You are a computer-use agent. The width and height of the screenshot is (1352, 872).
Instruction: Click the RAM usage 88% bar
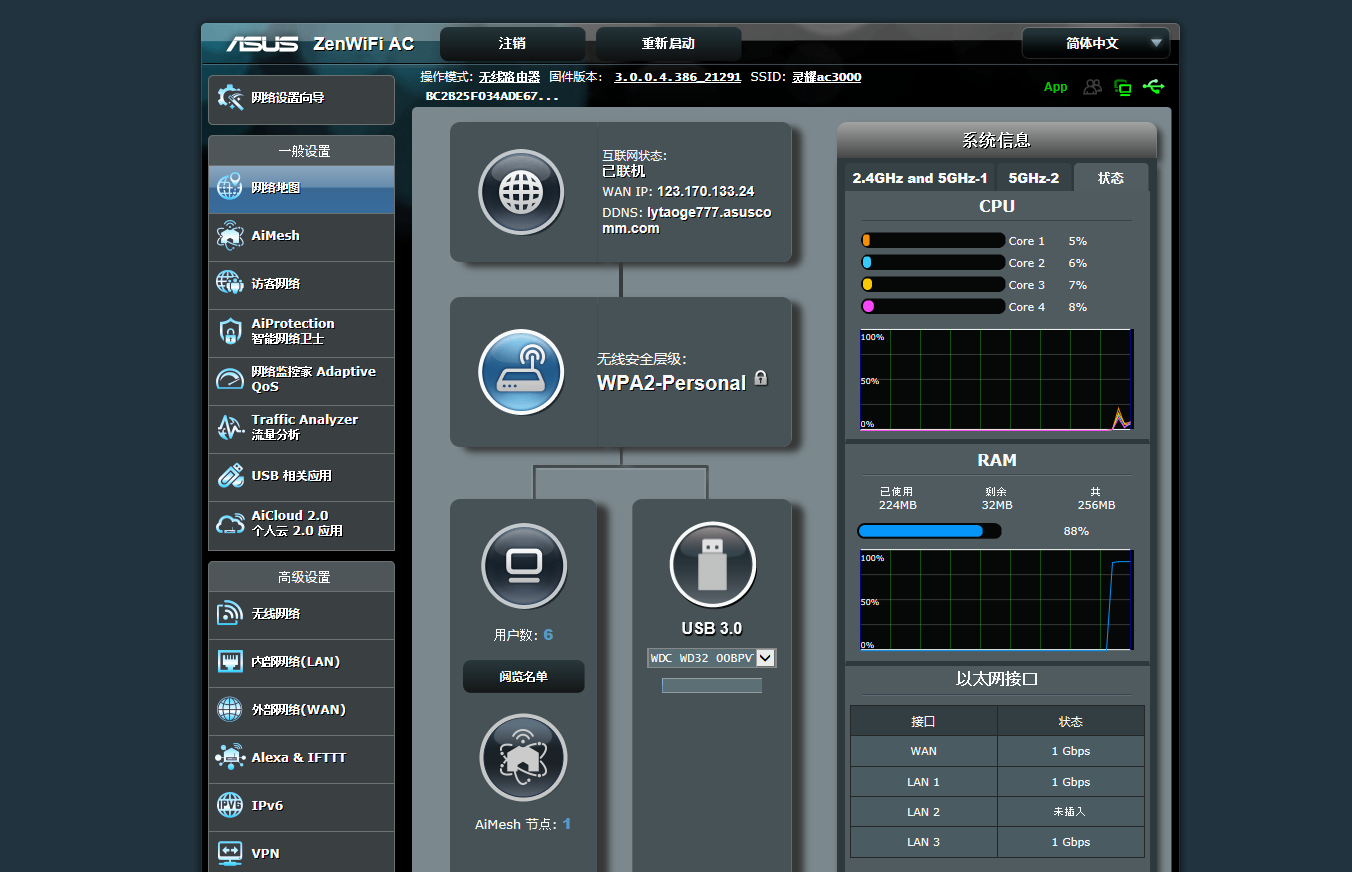[x=929, y=531]
